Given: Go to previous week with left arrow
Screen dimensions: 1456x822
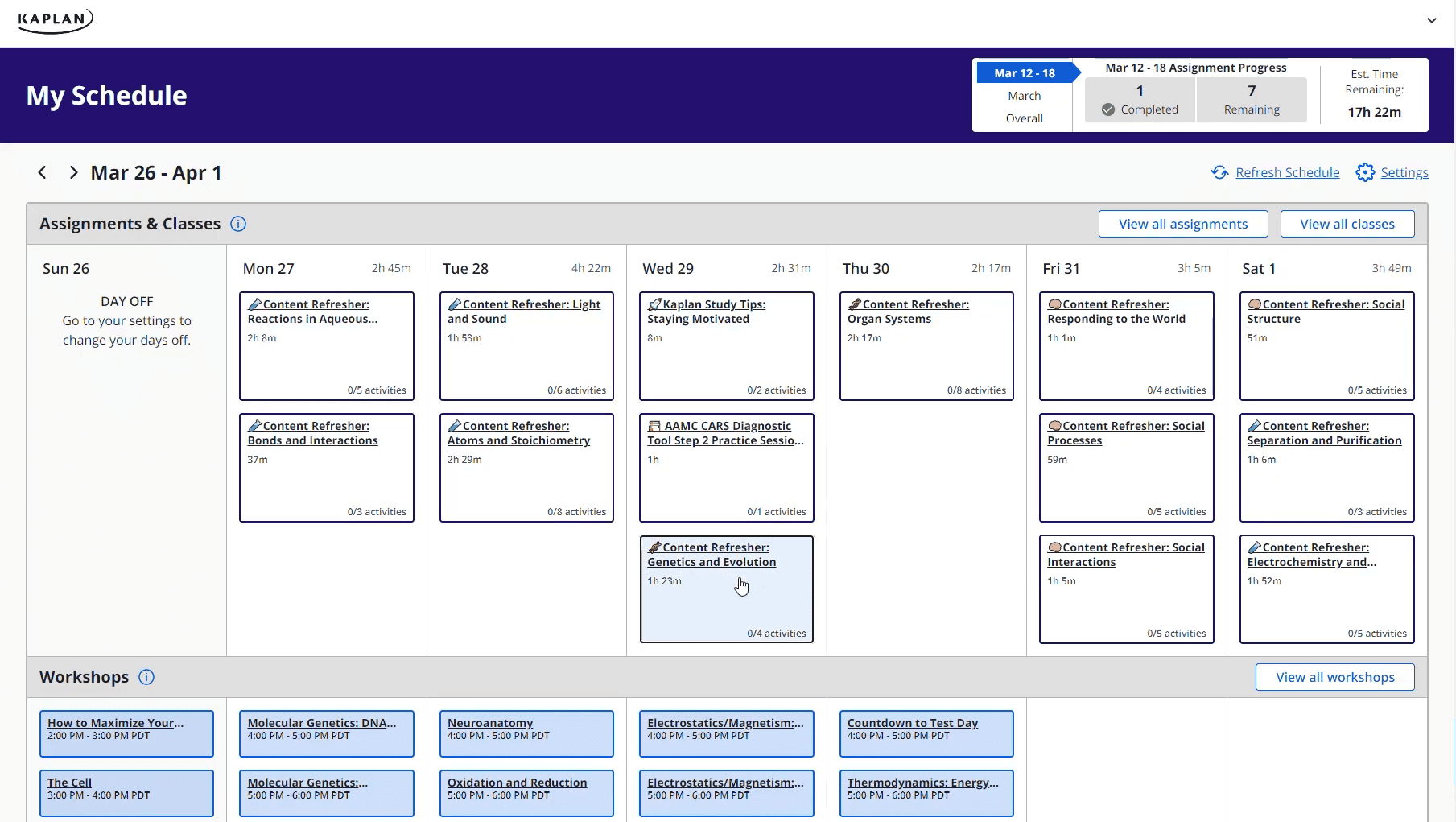Looking at the screenshot, I should [42, 172].
